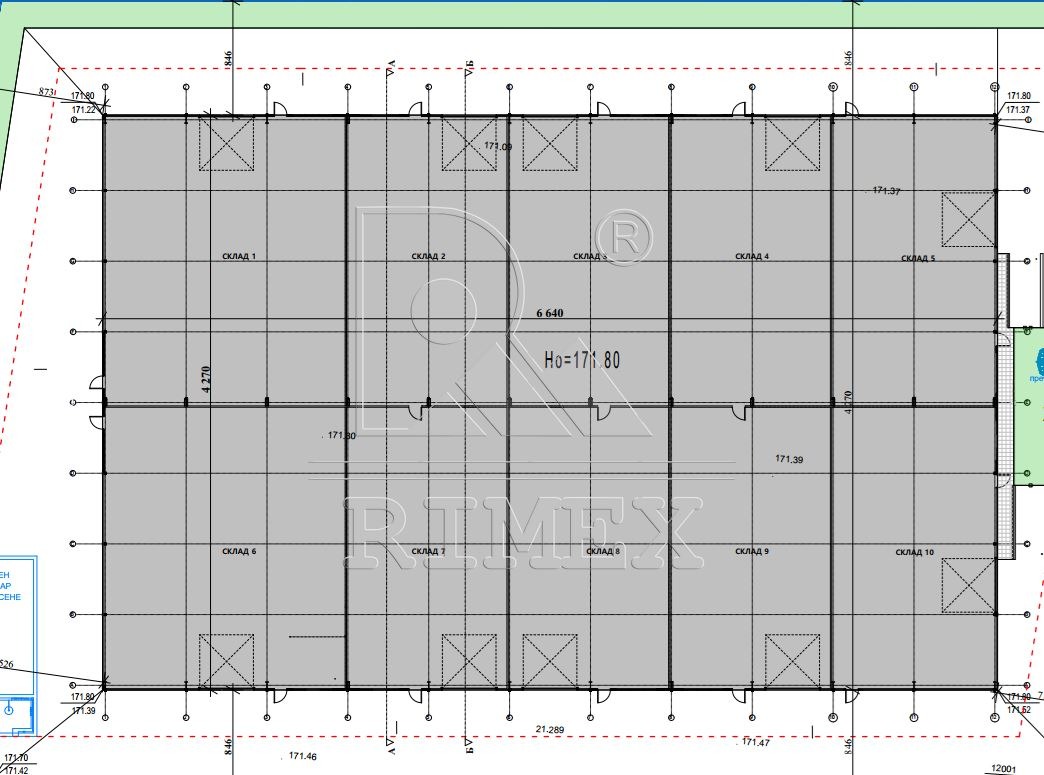
Task: Click the СКЛАД 9 room label
Action: click(x=752, y=552)
